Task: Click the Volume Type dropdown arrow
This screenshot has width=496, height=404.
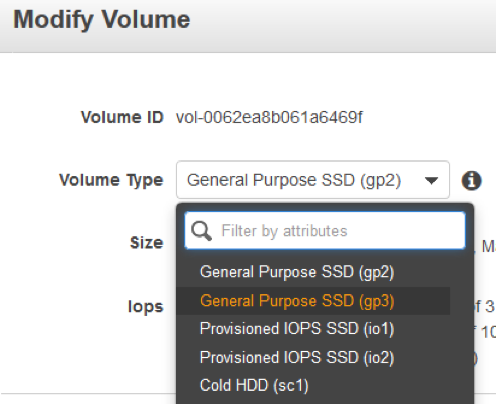Action: [x=431, y=181]
